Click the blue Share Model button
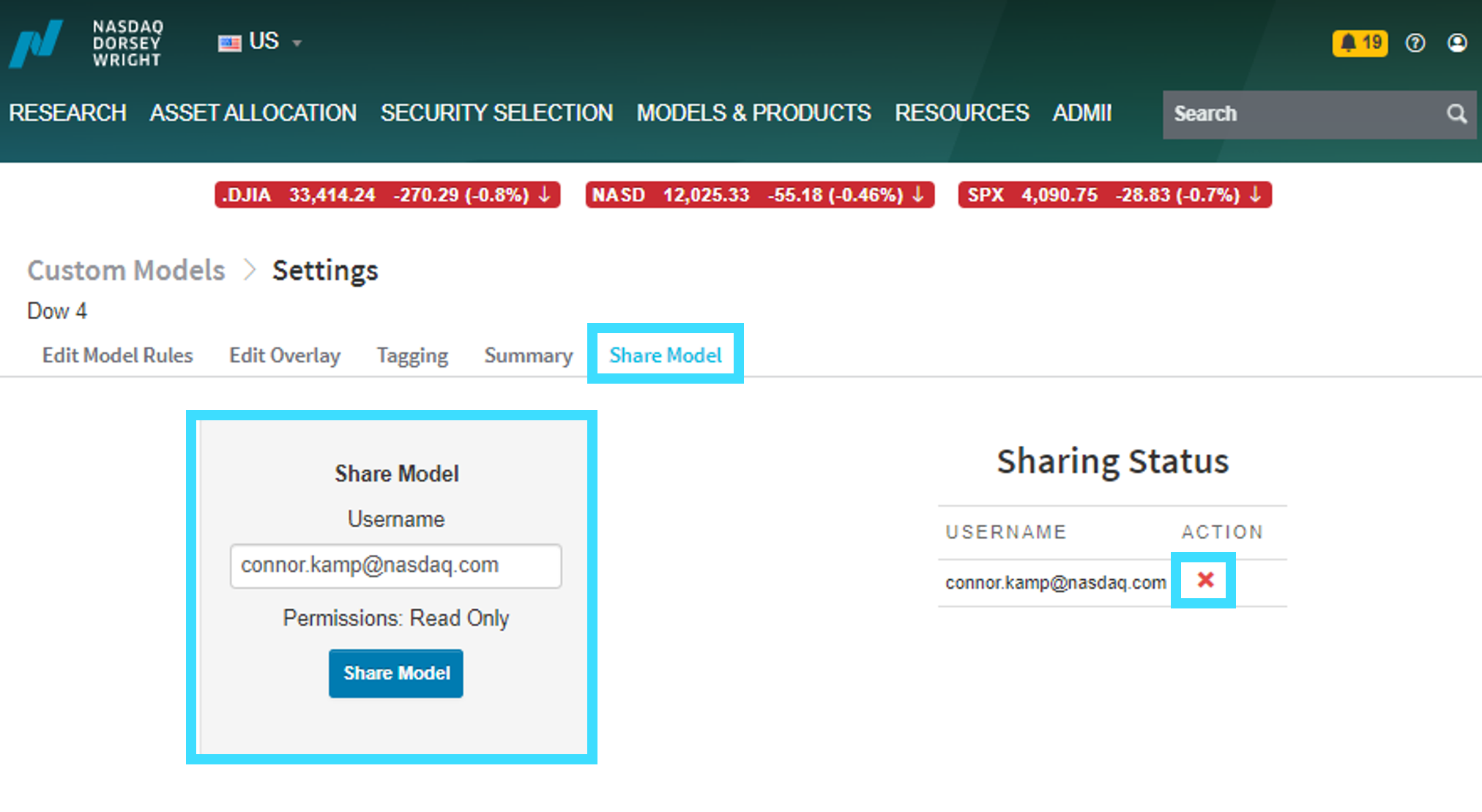The image size is (1482, 812). click(395, 673)
